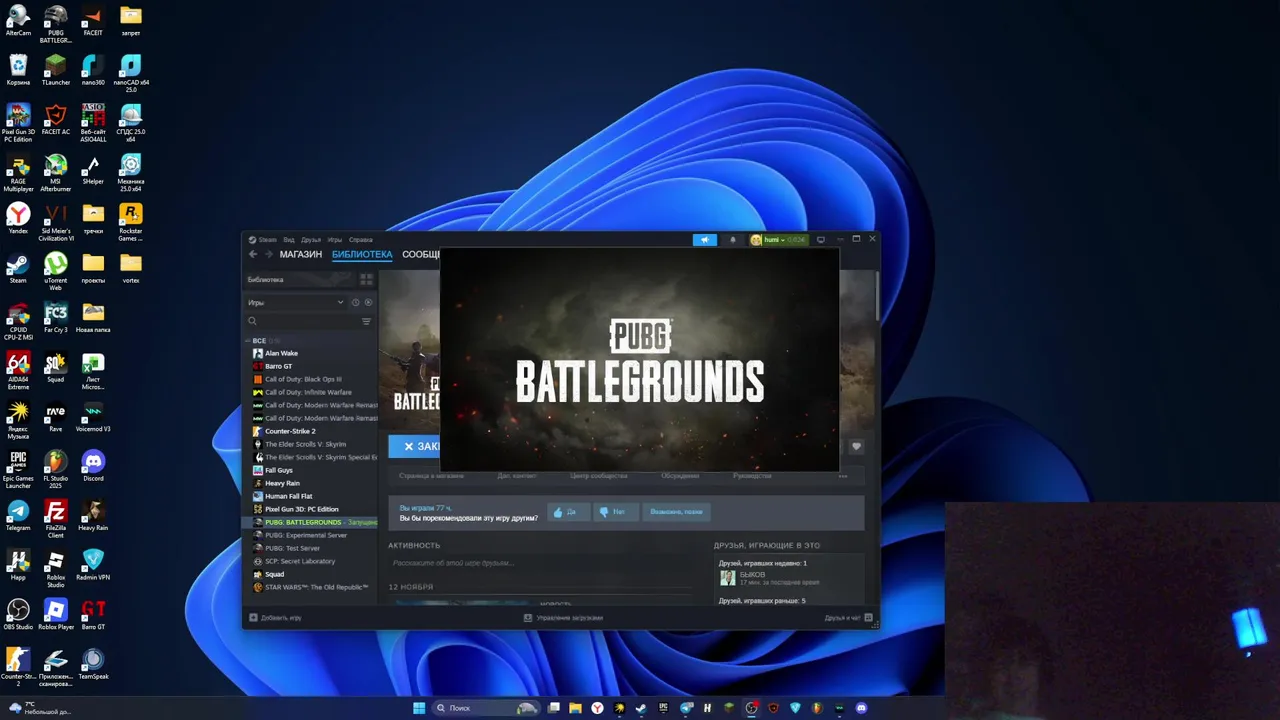Enter Big Picture mode via monitor icon
The width and height of the screenshot is (1280, 720).
(821, 240)
